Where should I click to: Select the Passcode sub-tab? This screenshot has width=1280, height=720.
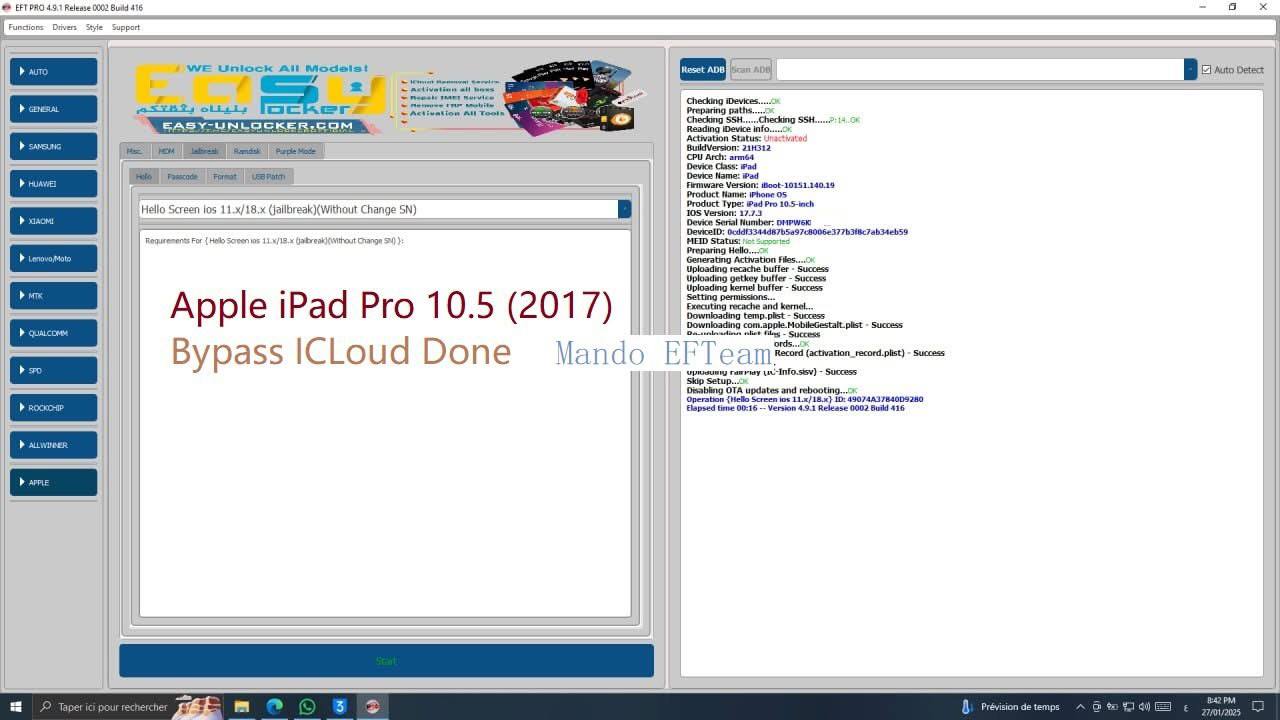[182, 176]
